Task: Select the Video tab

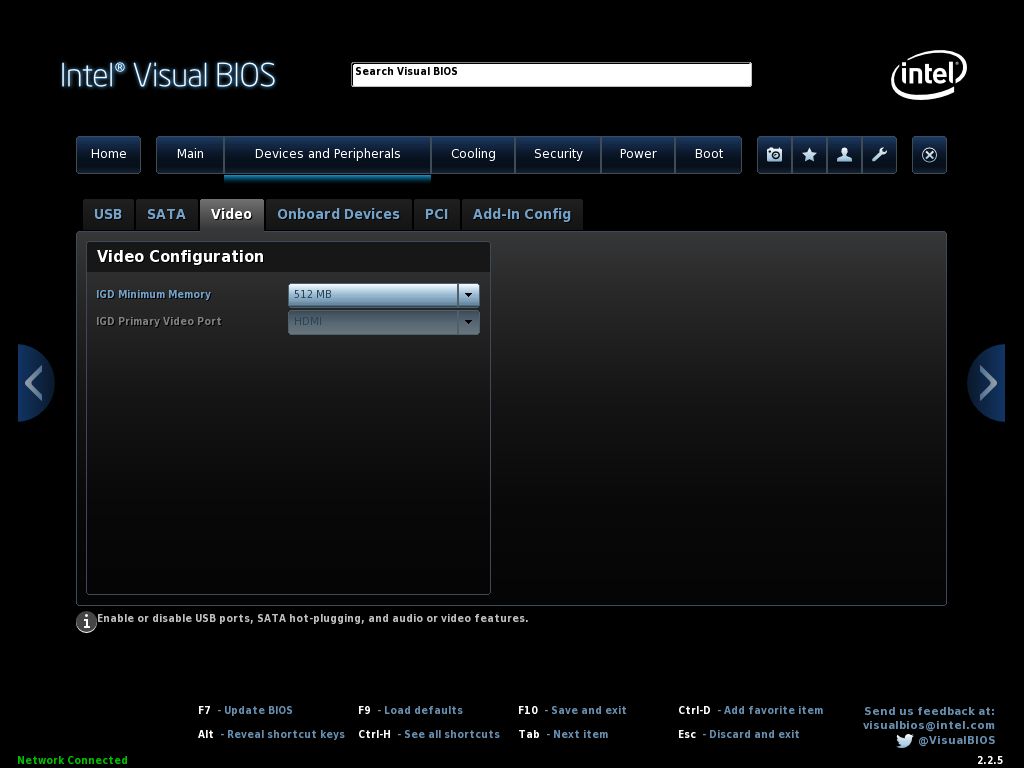Action: [231, 214]
